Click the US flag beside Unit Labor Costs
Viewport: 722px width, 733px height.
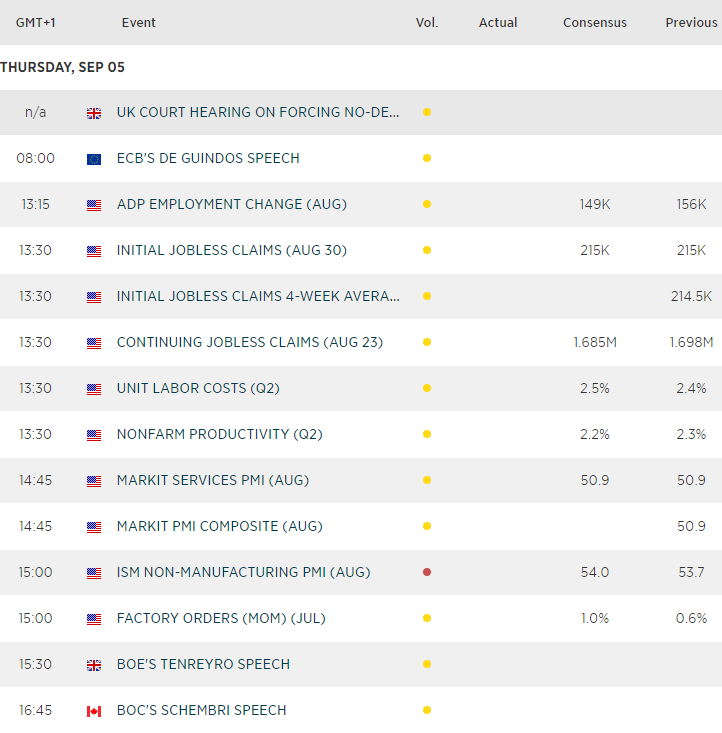(x=94, y=389)
